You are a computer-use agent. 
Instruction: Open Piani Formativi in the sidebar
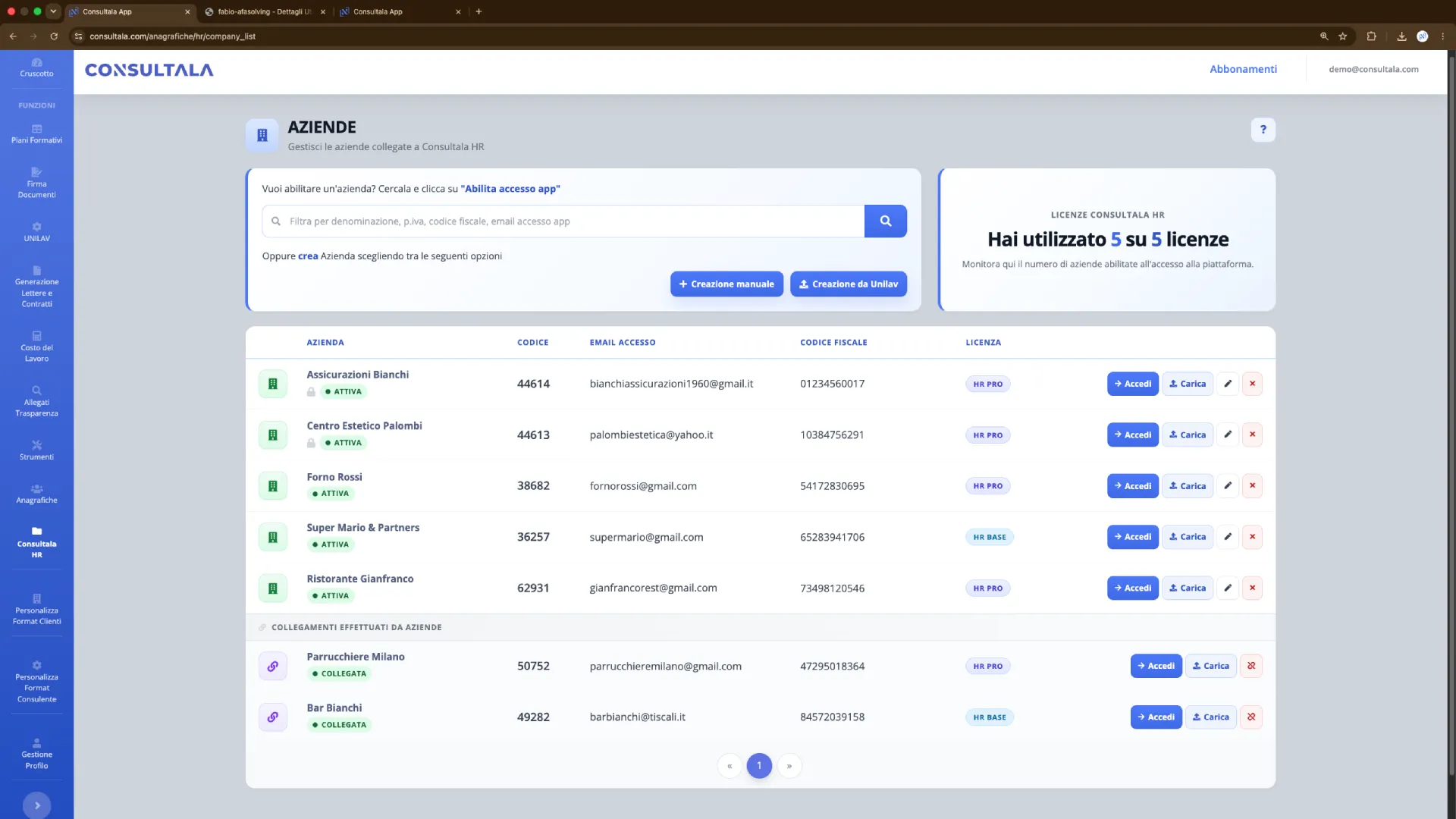tap(36, 134)
